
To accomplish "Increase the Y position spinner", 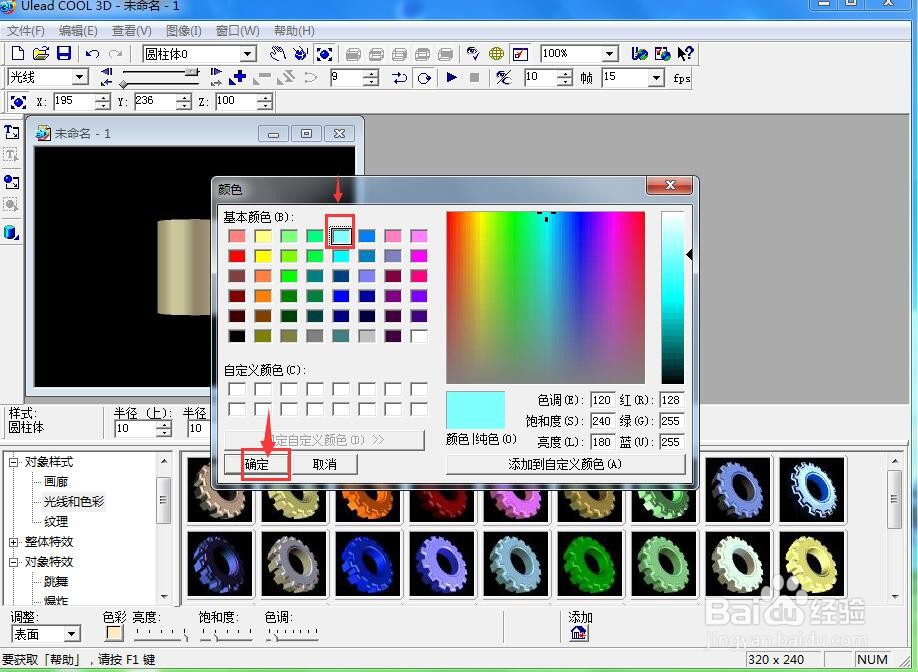I will point(184,98).
